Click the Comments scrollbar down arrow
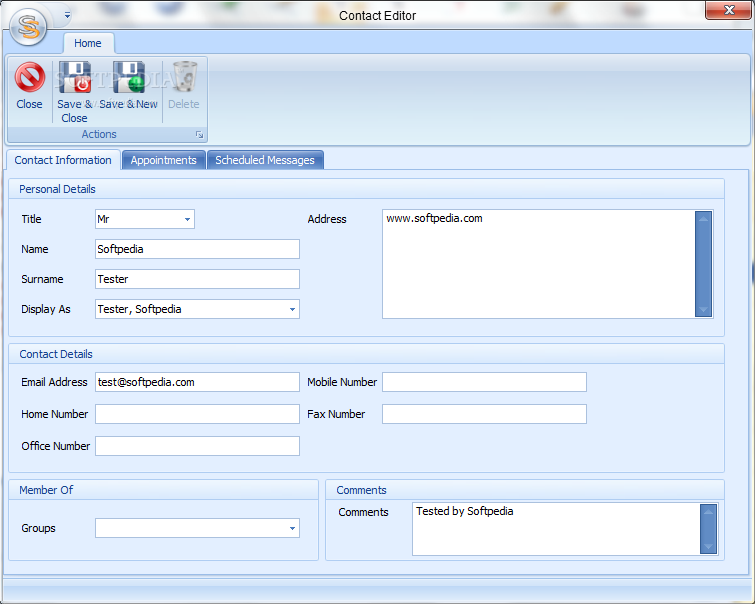The image size is (755, 604). pyautogui.click(x=708, y=546)
